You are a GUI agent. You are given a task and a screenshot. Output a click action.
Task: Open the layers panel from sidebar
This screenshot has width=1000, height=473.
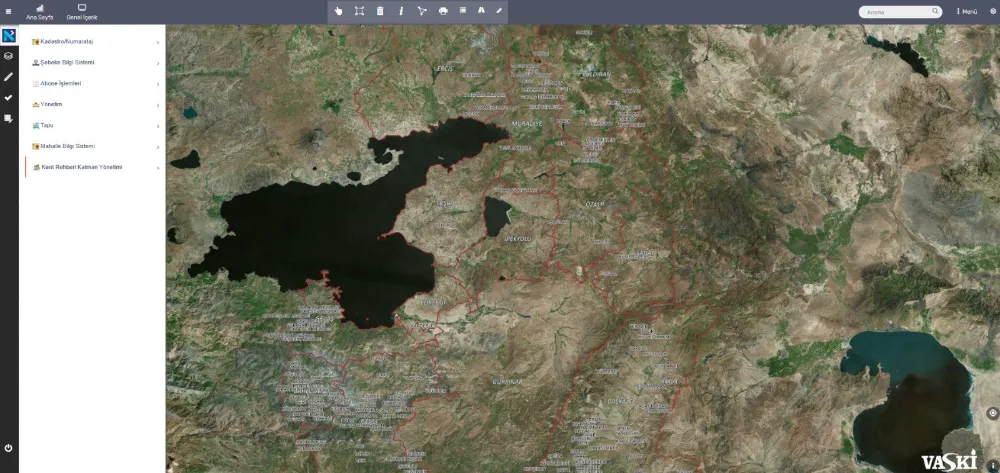click(x=9, y=56)
